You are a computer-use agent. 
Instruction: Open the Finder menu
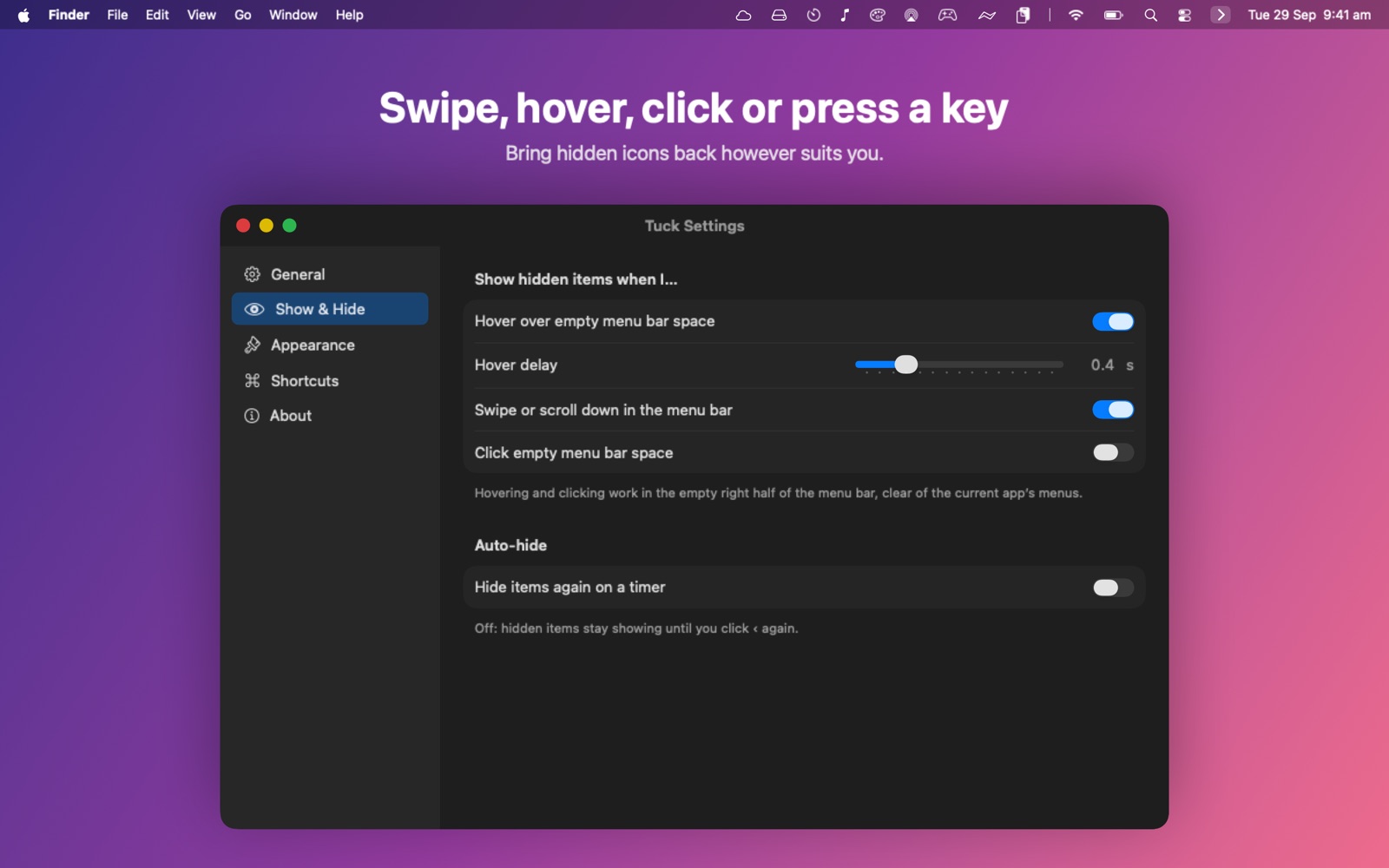69,15
